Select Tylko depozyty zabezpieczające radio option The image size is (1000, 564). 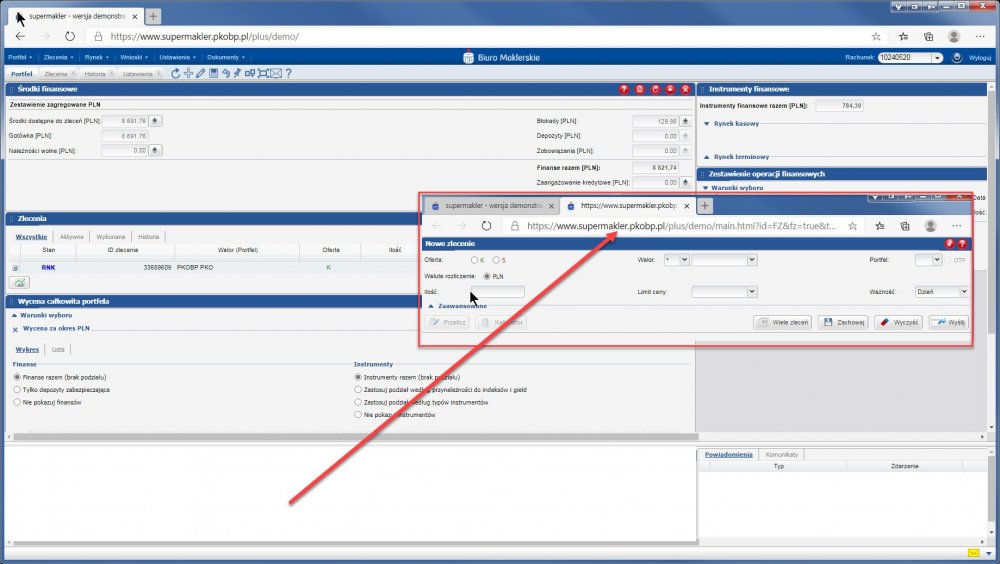point(17,390)
